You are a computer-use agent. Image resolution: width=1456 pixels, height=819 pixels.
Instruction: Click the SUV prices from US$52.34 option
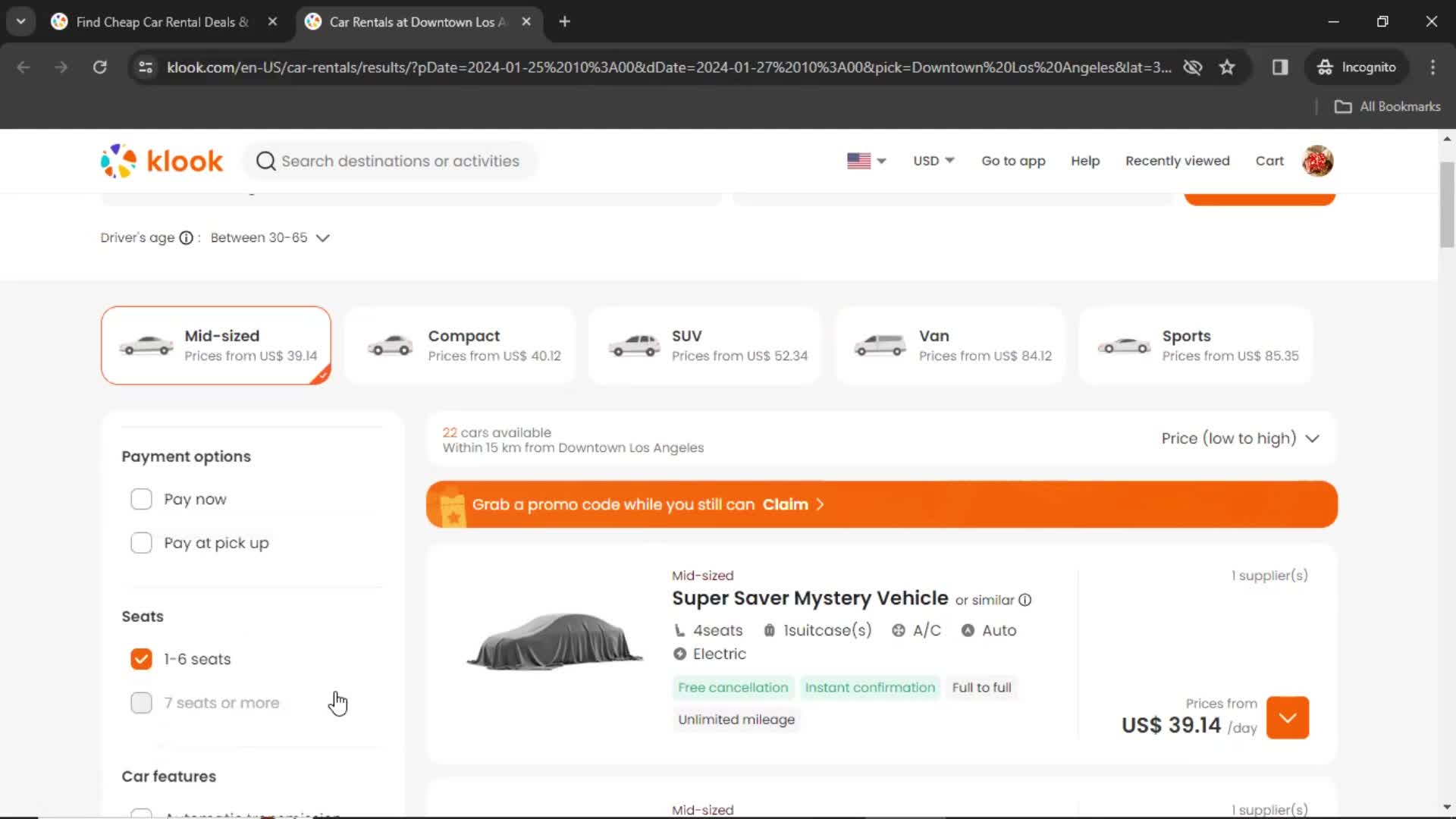click(x=706, y=345)
